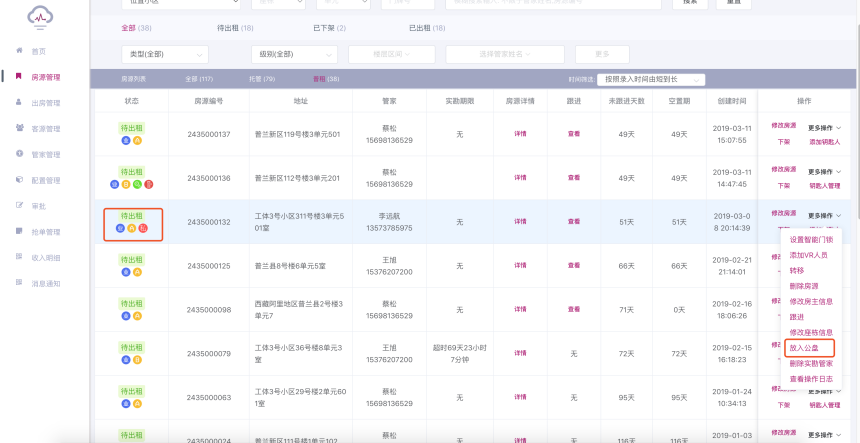
Task: Choose 修改房主信息 from the menu
Action: point(811,302)
